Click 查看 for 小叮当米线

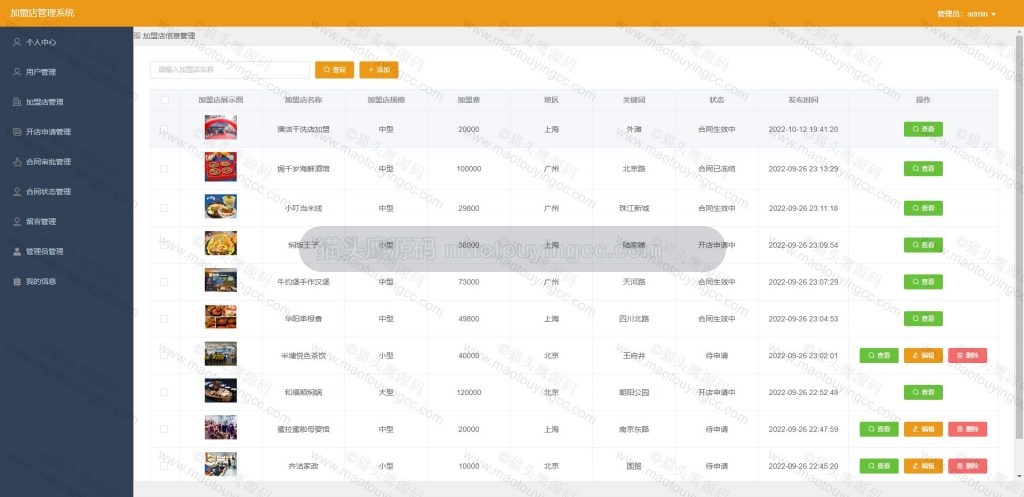click(x=923, y=208)
